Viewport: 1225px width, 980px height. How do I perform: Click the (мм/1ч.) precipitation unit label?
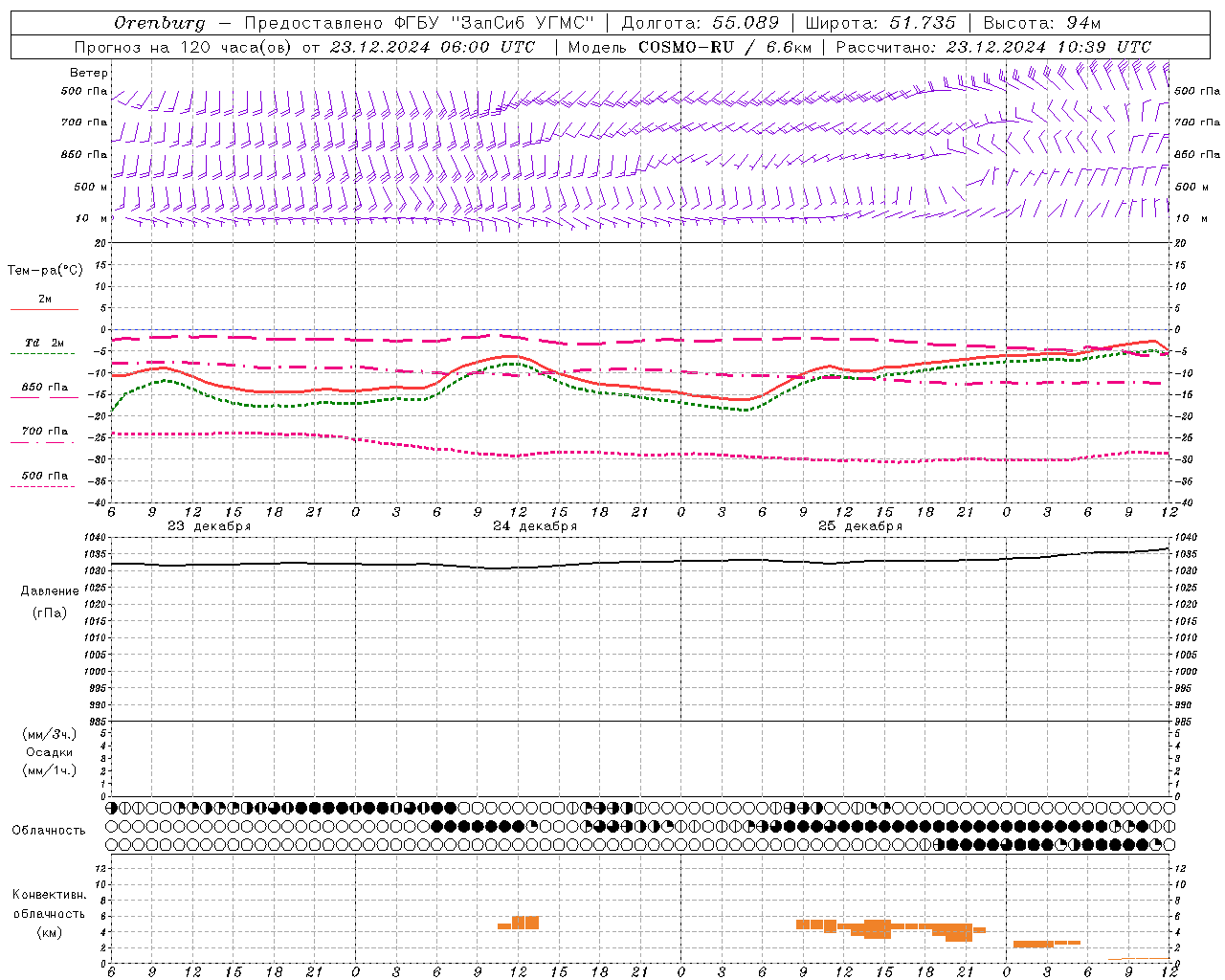(50, 771)
